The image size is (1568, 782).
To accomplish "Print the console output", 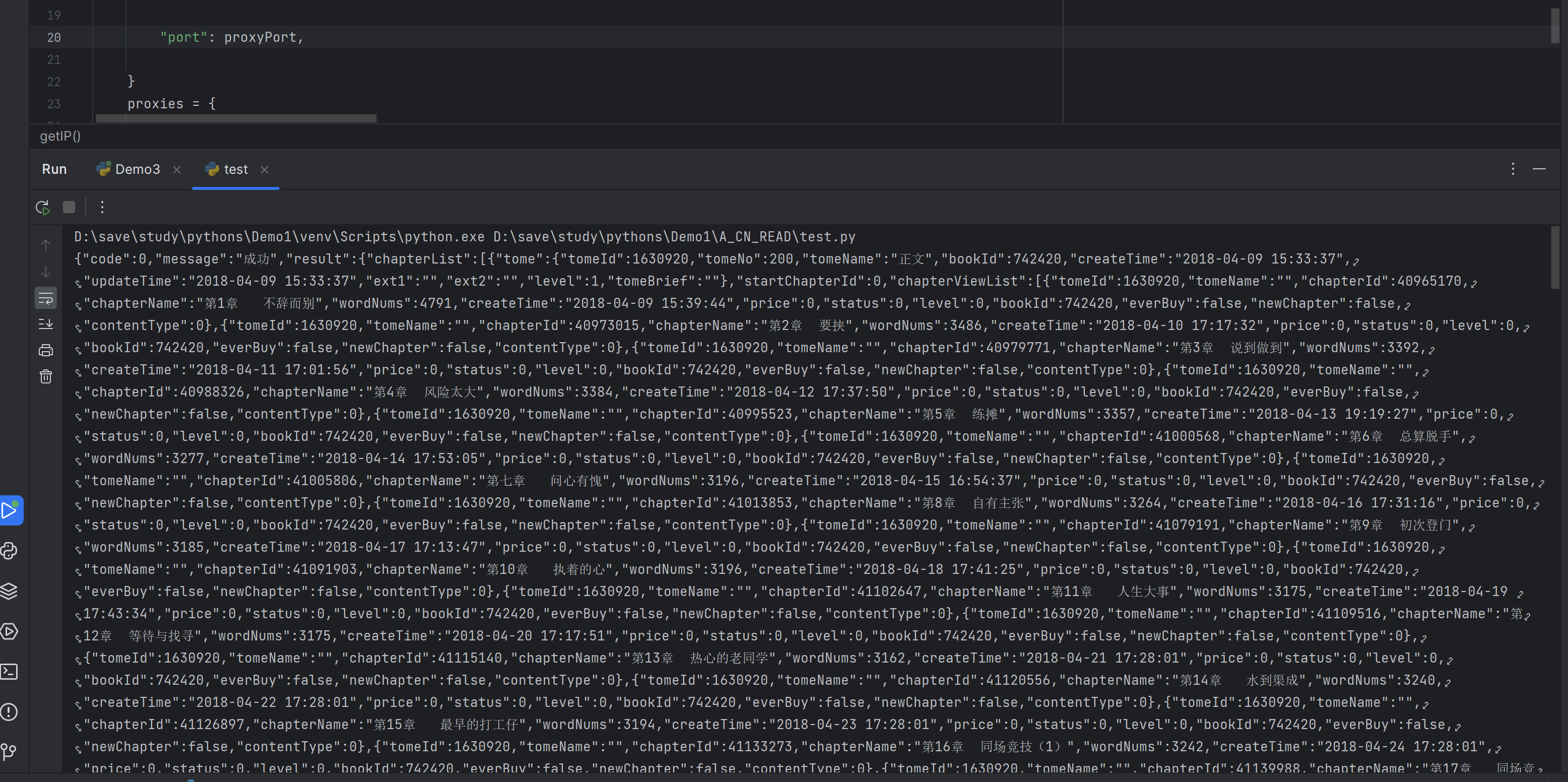I will [46, 351].
